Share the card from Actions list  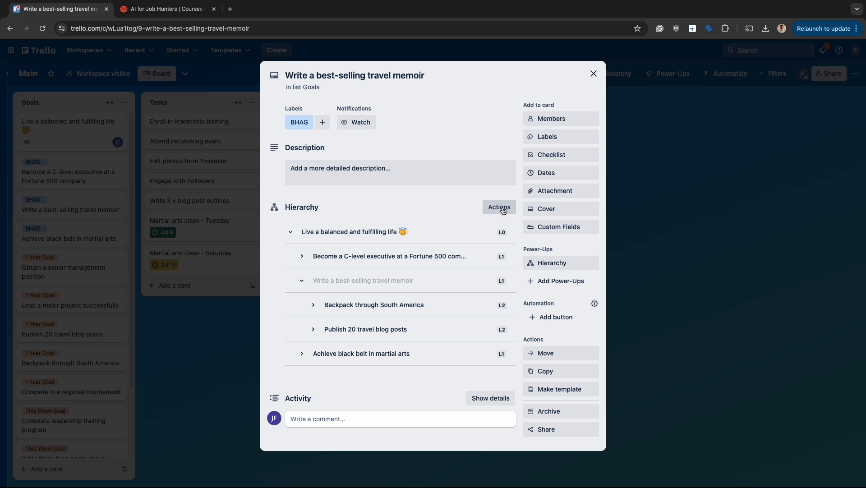click(x=561, y=429)
